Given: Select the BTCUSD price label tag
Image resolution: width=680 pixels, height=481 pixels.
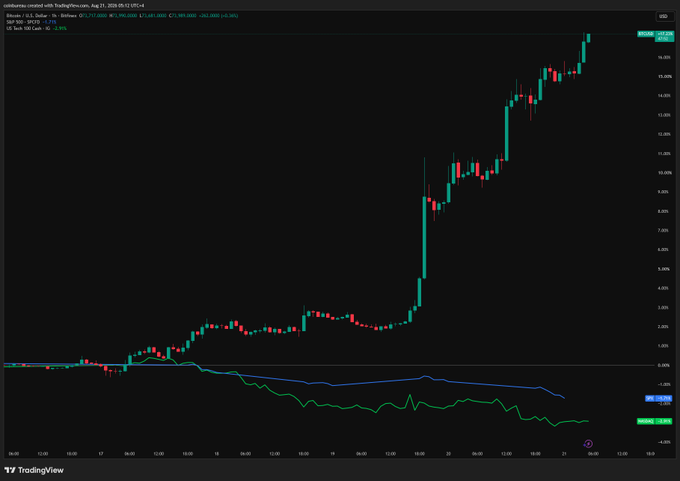Looking at the screenshot, I should click(x=645, y=34).
